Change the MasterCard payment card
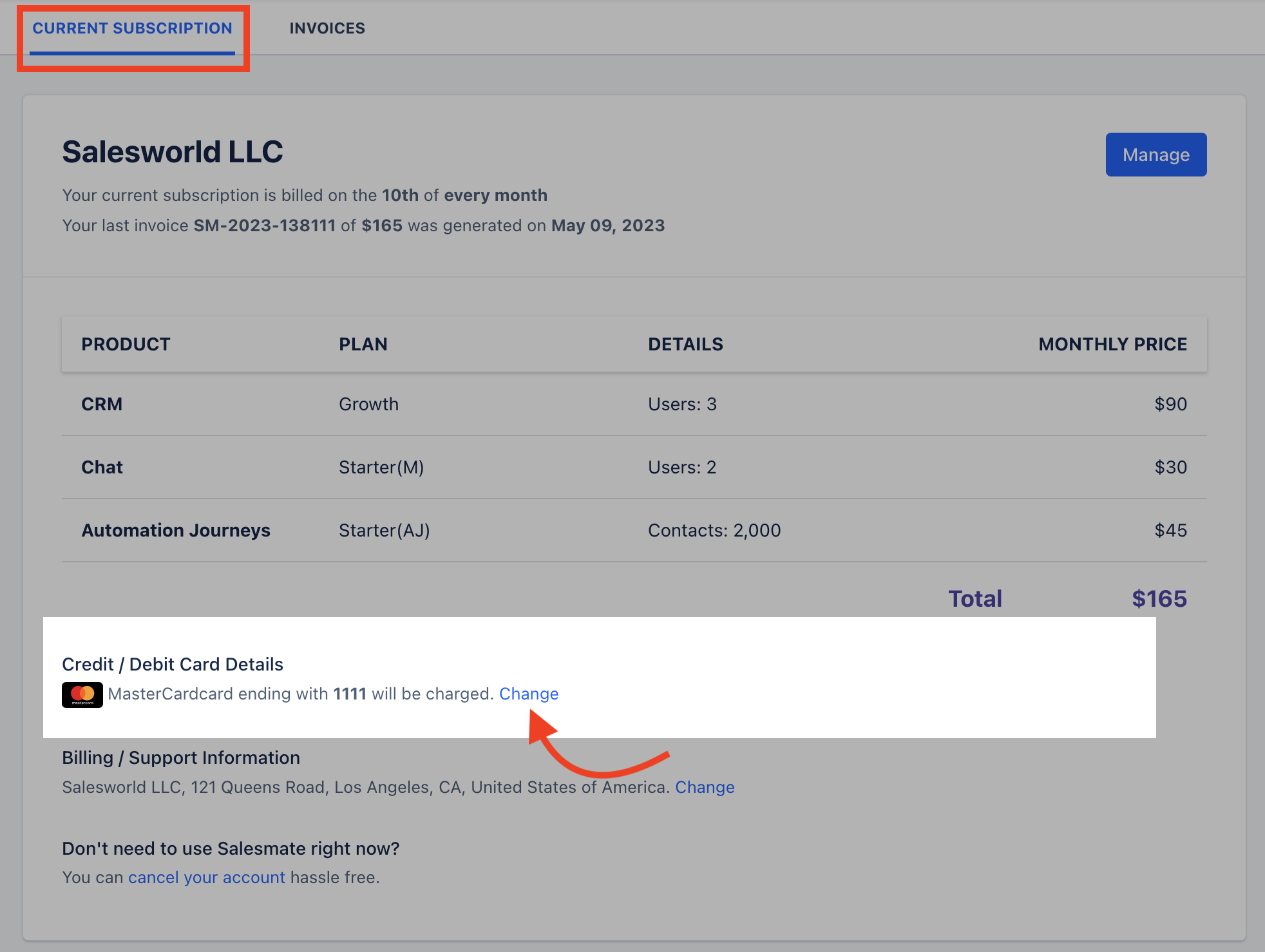This screenshot has width=1265, height=952. 529,694
